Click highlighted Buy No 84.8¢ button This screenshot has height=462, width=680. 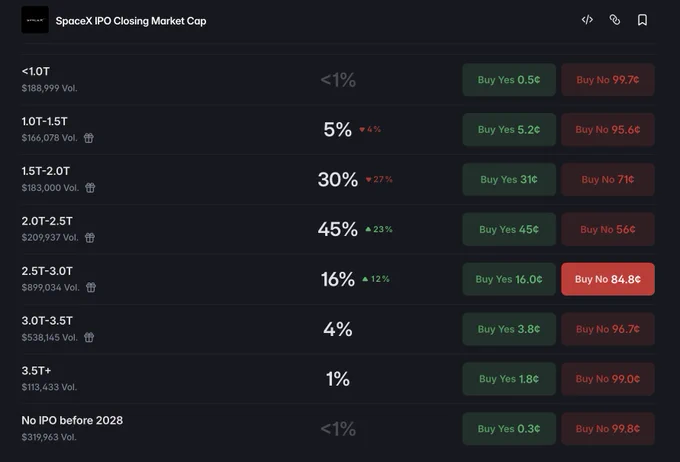click(608, 279)
